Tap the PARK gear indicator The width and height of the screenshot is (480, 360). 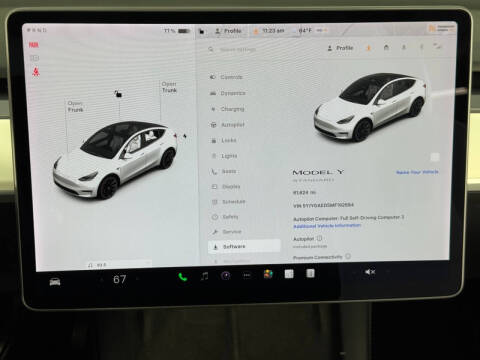click(x=33, y=45)
